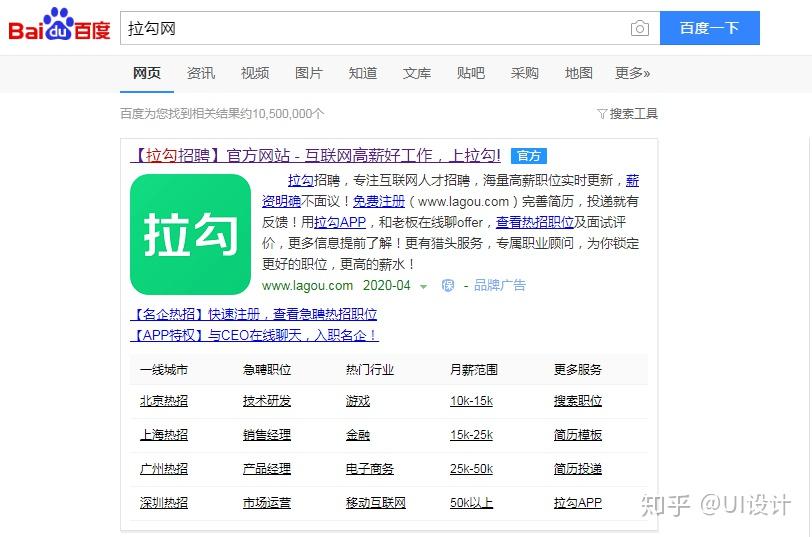Image resolution: width=812 pixels, height=537 pixels.
Task: Switch to the 资讯 tab
Action: [x=200, y=73]
